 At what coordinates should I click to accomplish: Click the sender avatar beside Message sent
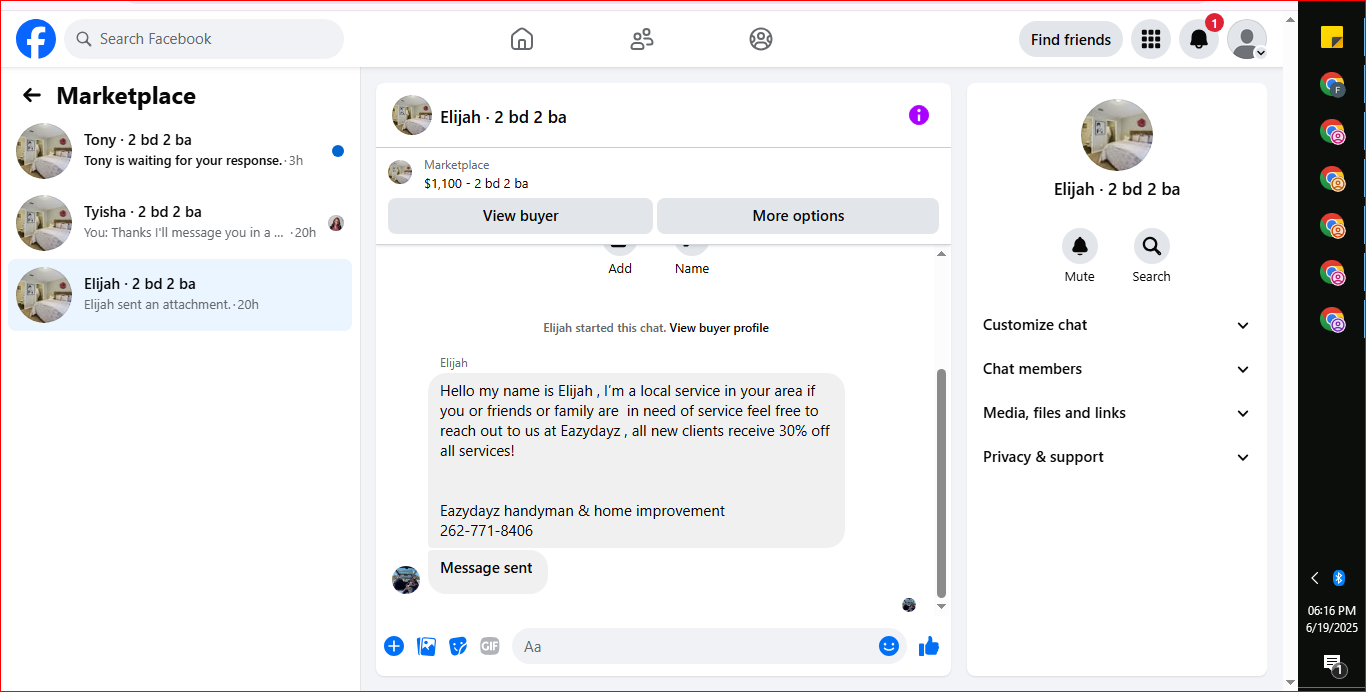point(406,580)
